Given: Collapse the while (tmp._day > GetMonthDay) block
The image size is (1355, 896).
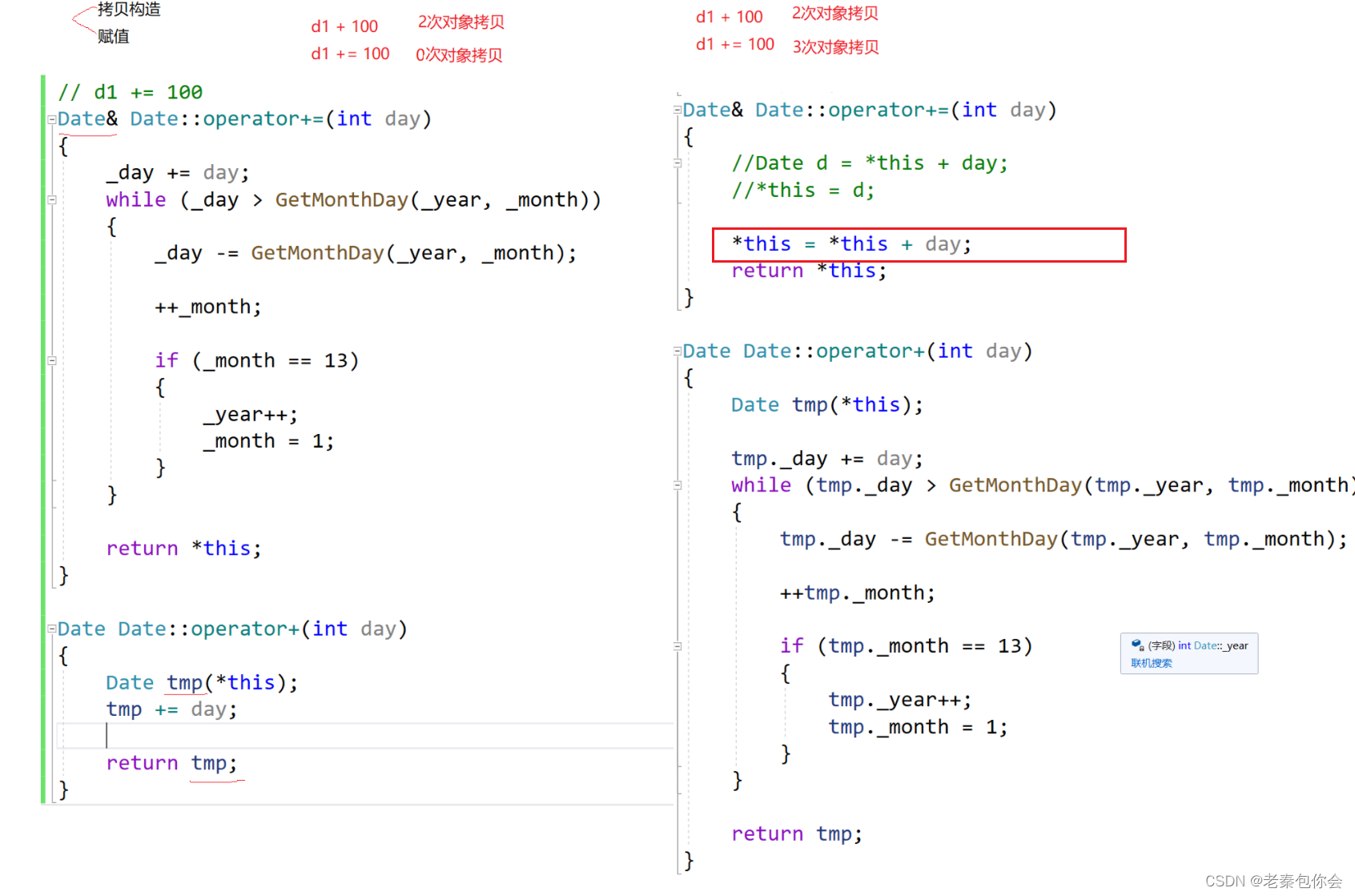Looking at the screenshot, I should [677, 485].
